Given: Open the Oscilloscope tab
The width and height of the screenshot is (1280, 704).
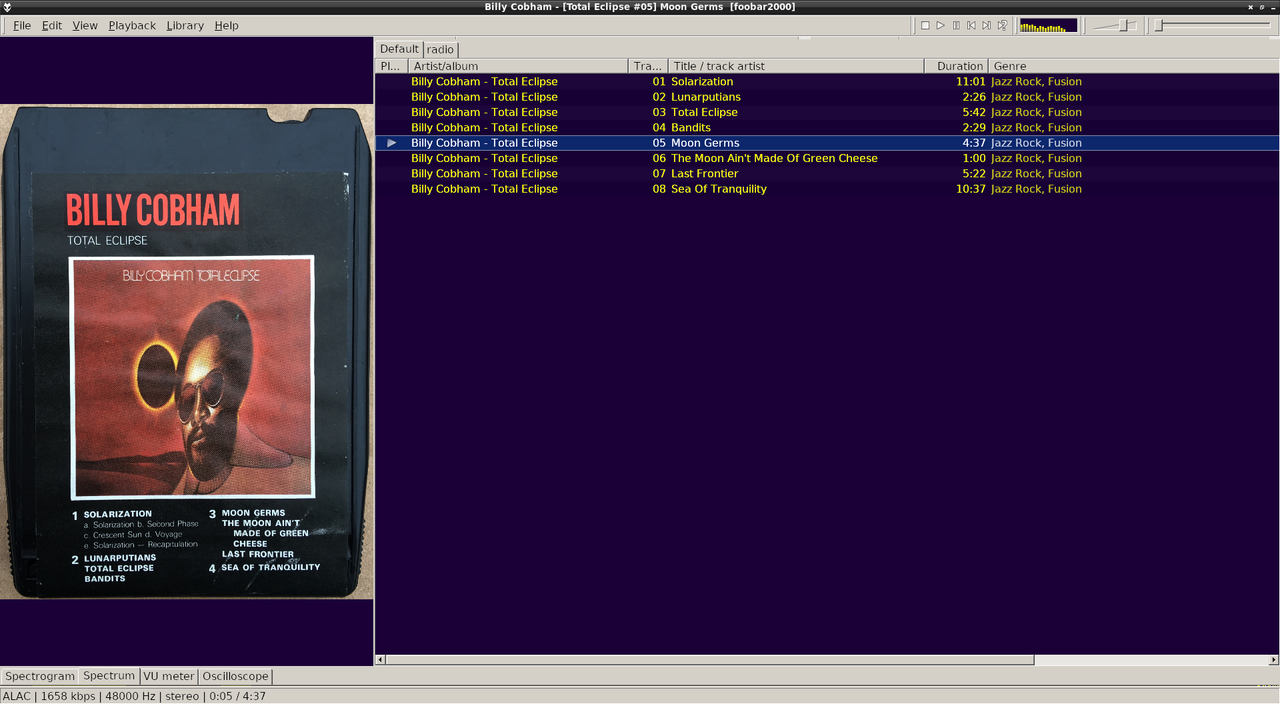Looking at the screenshot, I should click(x=235, y=676).
